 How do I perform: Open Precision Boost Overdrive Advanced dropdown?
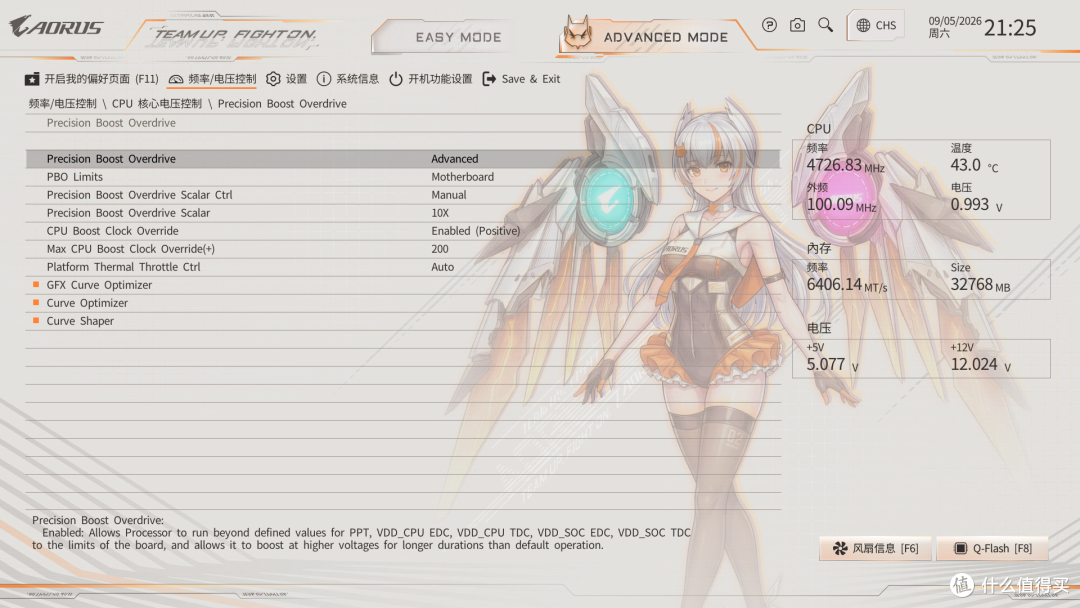pyautogui.click(x=455, y=158)
